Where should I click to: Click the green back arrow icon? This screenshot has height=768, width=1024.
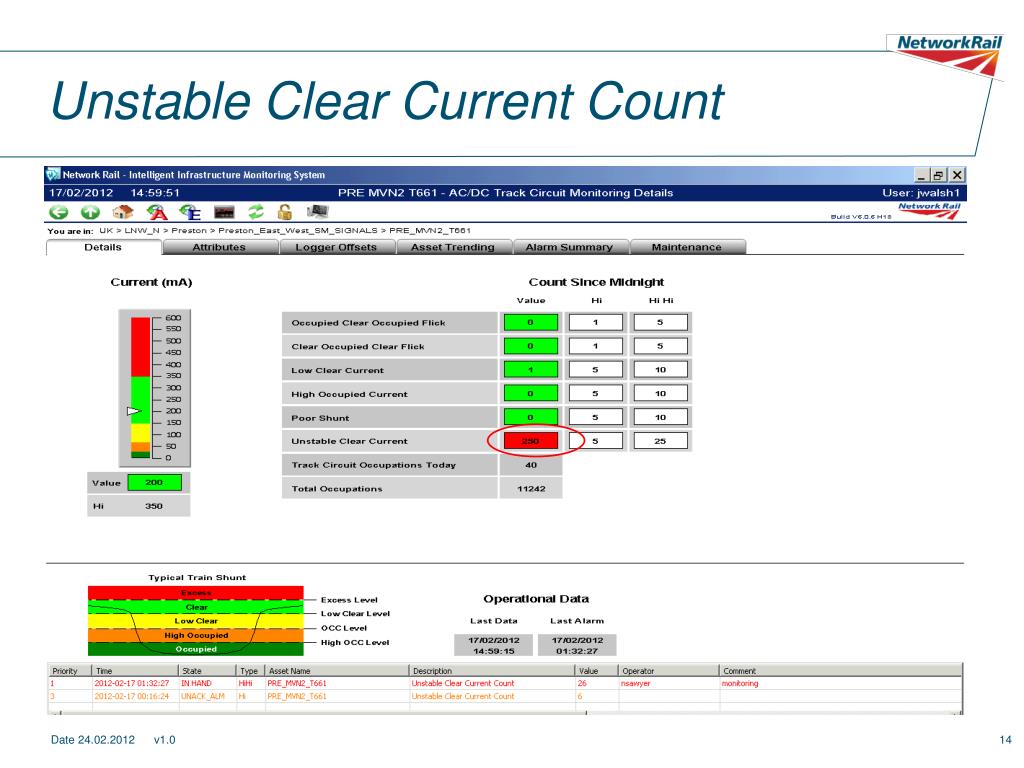[59, 212]
